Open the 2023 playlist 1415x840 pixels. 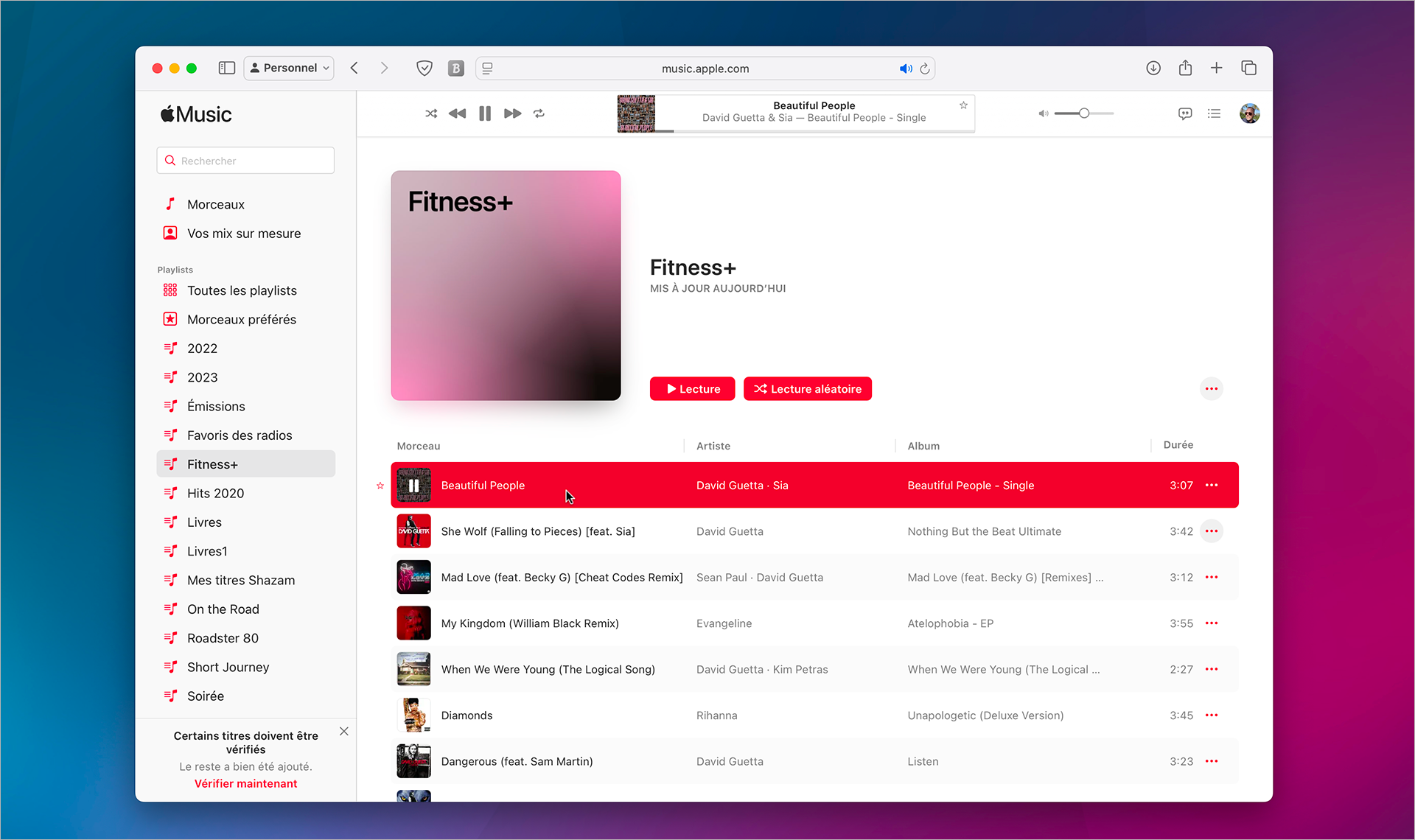point(246,377)
